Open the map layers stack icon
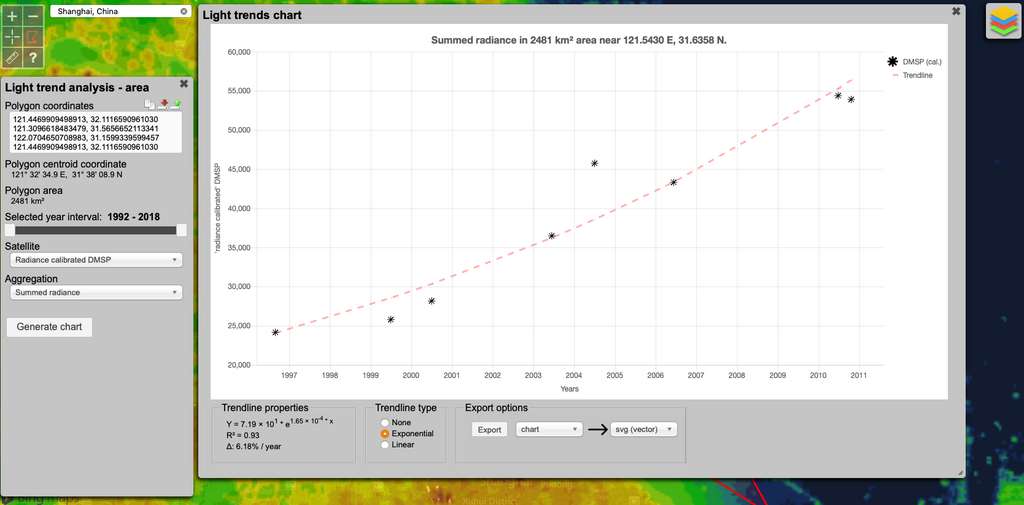1024x505 pixels. (x=1003, y=22)
